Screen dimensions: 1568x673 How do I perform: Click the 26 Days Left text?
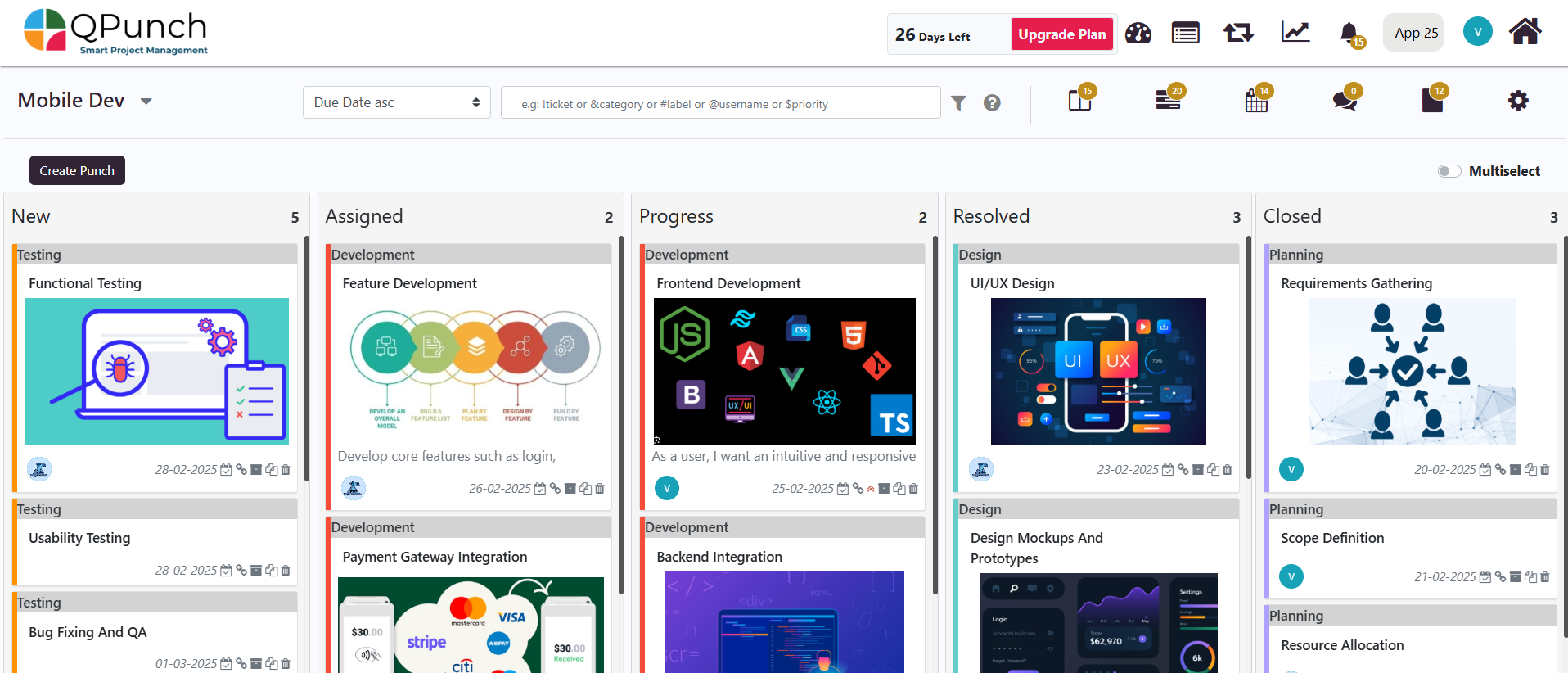[x=932, y=35]
